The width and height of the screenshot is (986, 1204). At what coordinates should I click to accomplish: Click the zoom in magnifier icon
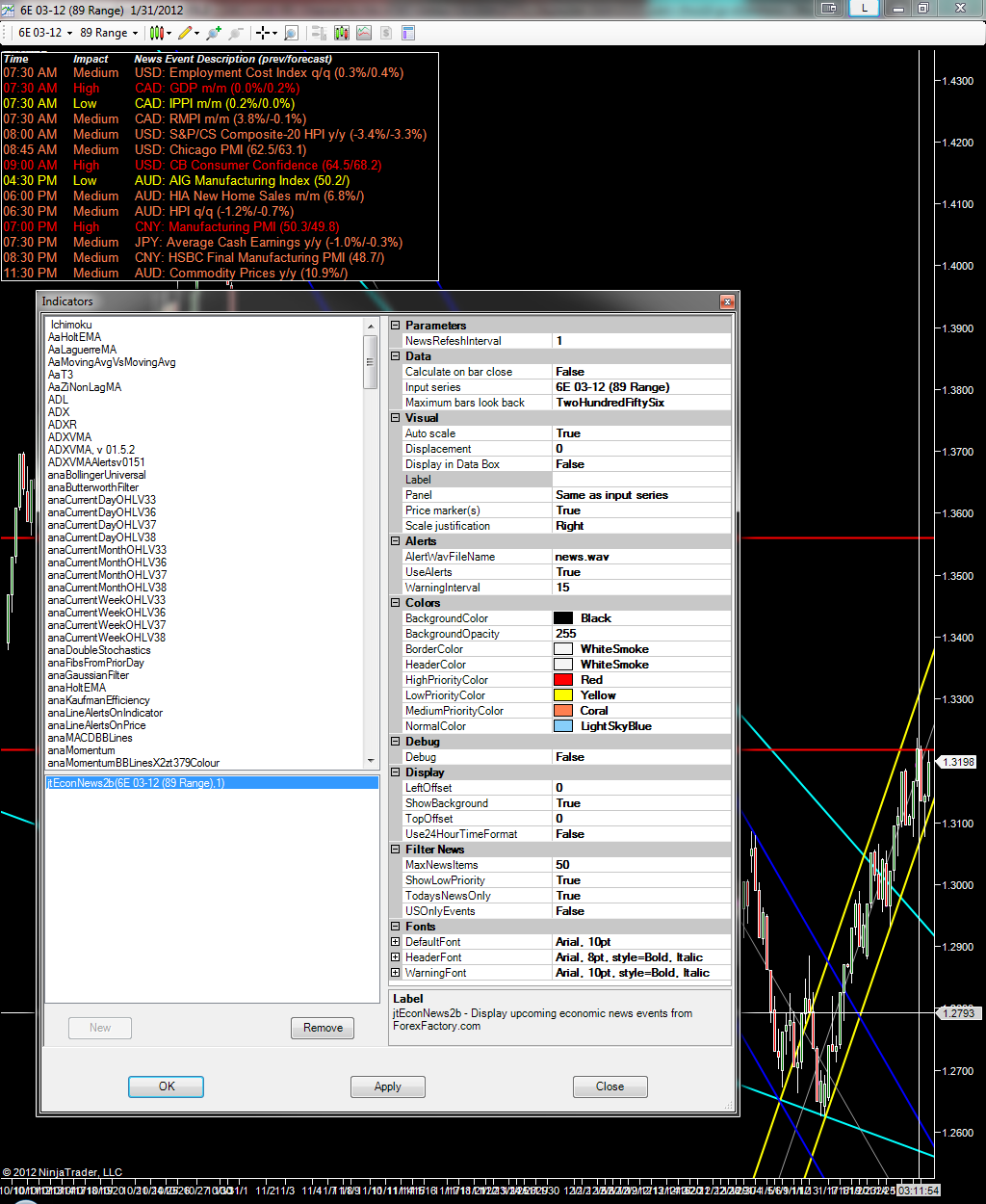tap(214, 33)
